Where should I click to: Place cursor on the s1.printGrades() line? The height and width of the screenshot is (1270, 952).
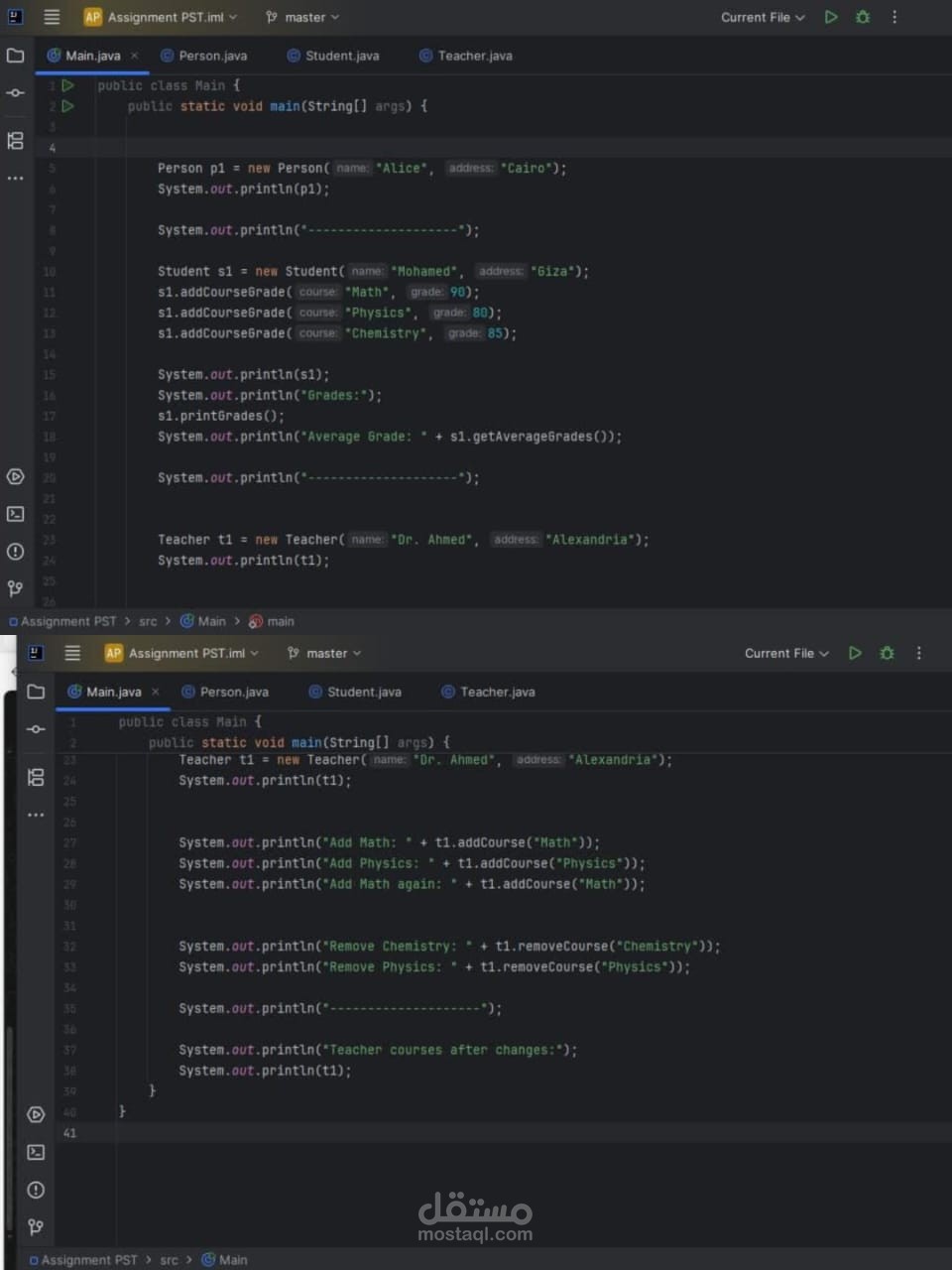click(220, 416)
